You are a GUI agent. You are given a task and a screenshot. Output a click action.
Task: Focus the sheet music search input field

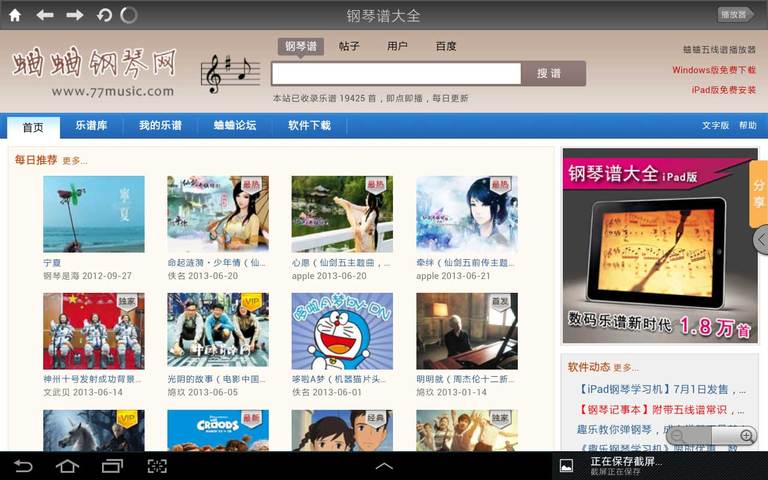click(x=395, y=73)
